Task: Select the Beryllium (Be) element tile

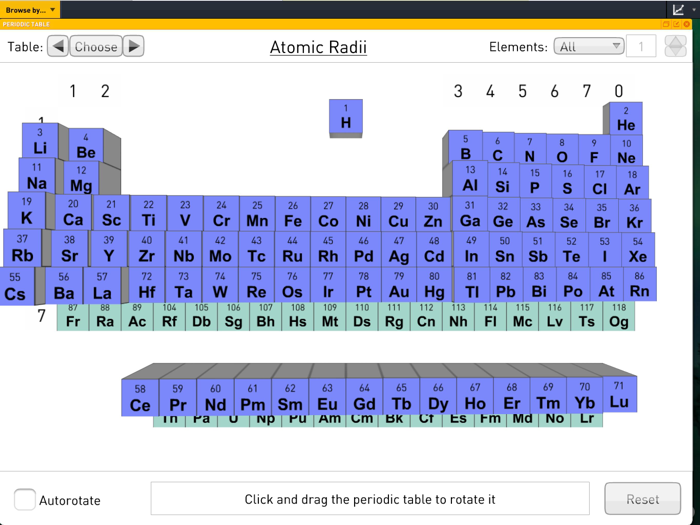Action: [86, 146]
